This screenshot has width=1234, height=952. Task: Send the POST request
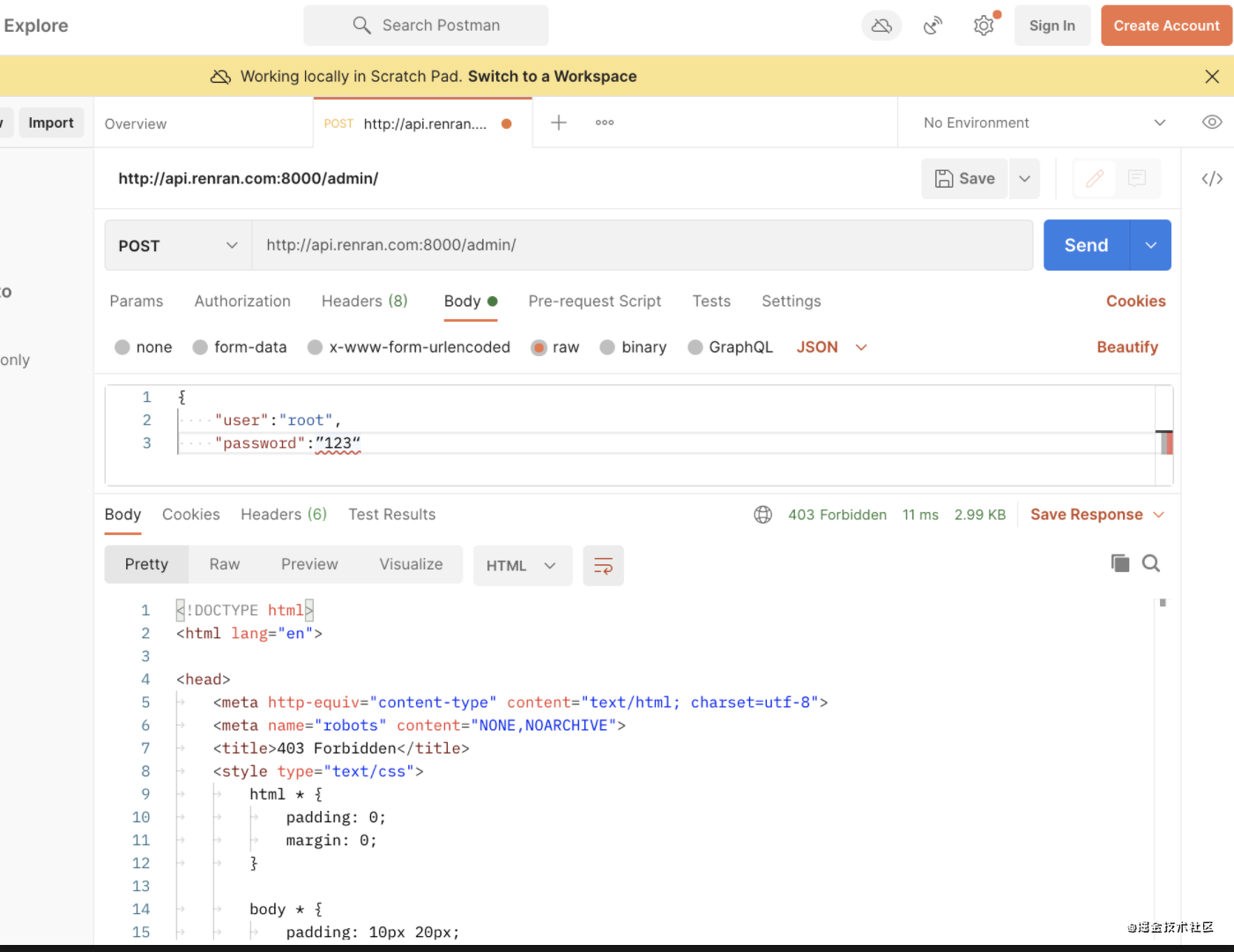1086,246
